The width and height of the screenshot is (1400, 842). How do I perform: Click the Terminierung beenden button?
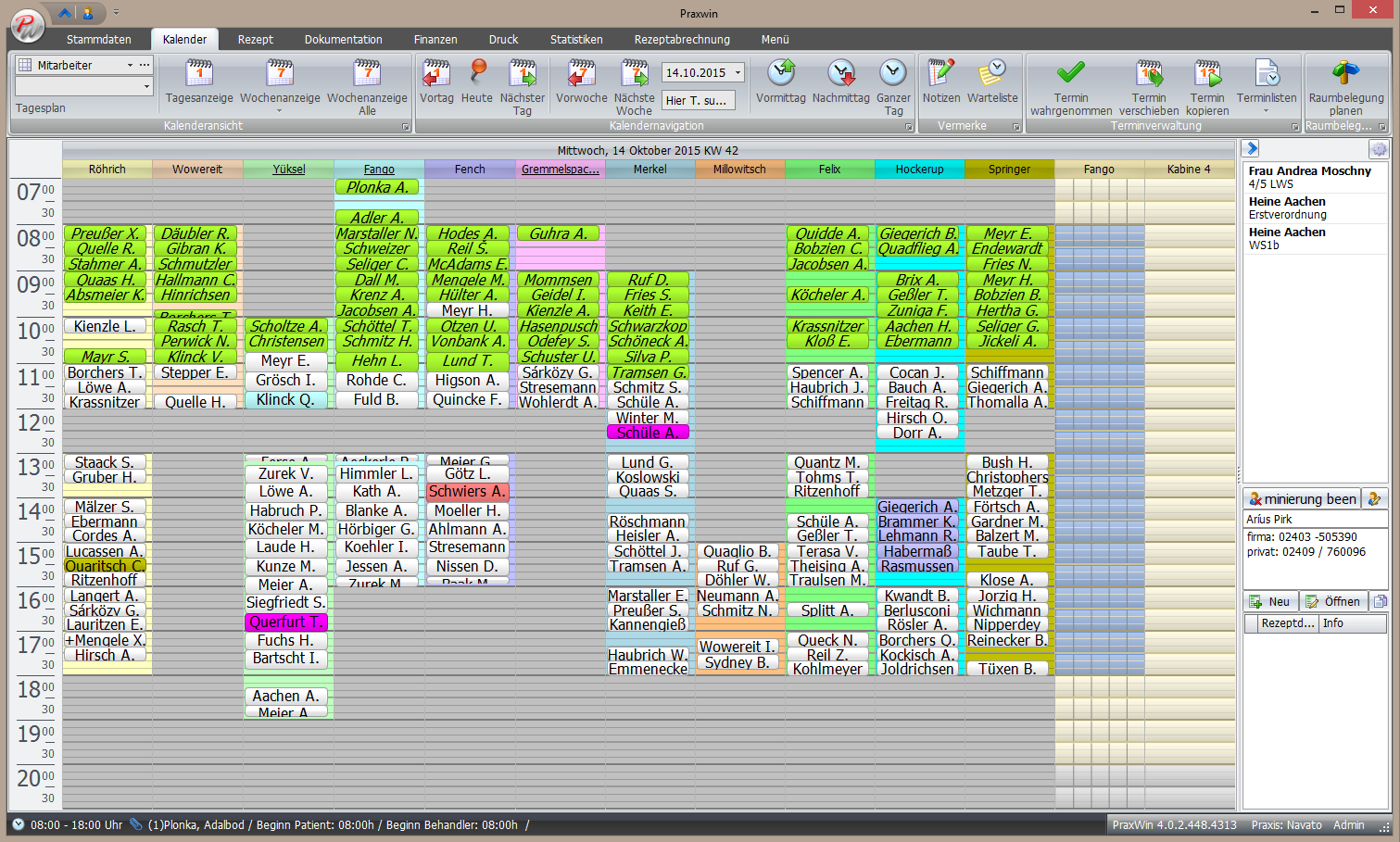(x=1302, y=498)
